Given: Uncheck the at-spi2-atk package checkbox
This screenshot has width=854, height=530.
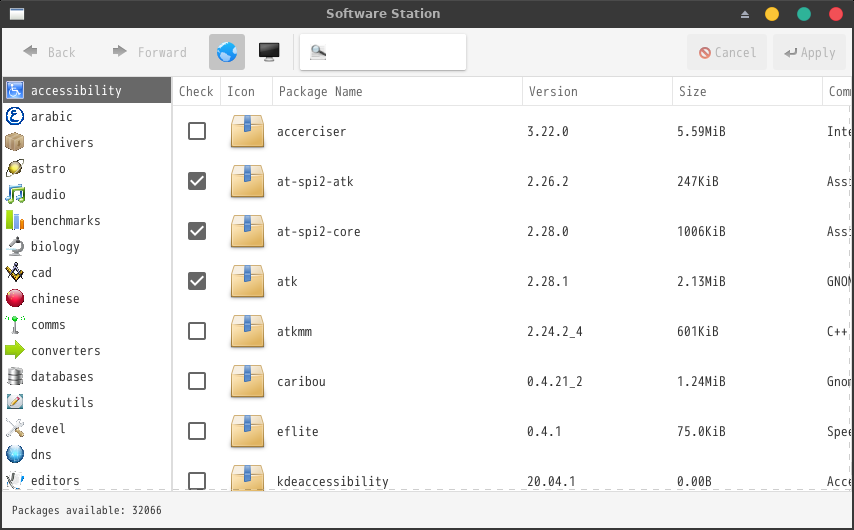Looking at the screenshot, I should pos(197,181).
